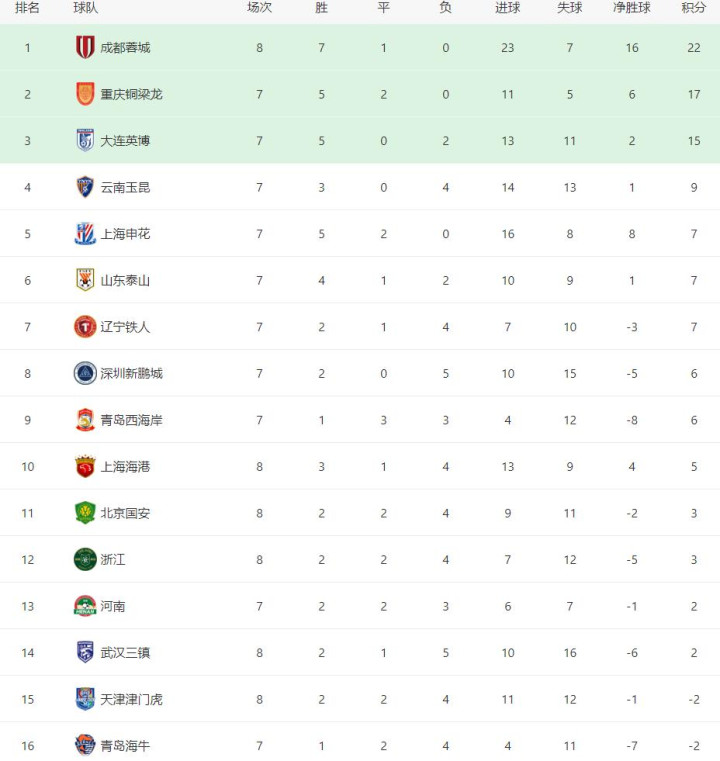Sort table by 净胜球 column header
Screen dimensions: 720x761
631,8
